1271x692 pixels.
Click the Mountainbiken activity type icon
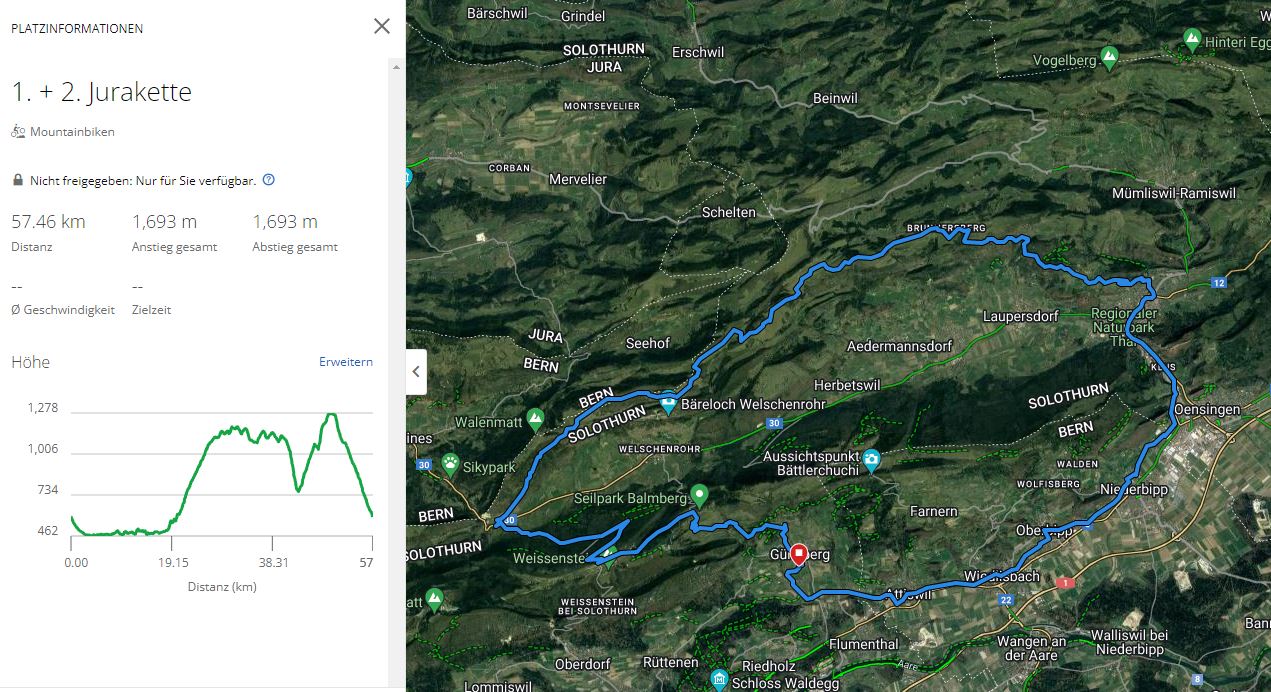(x=18, y=132)
